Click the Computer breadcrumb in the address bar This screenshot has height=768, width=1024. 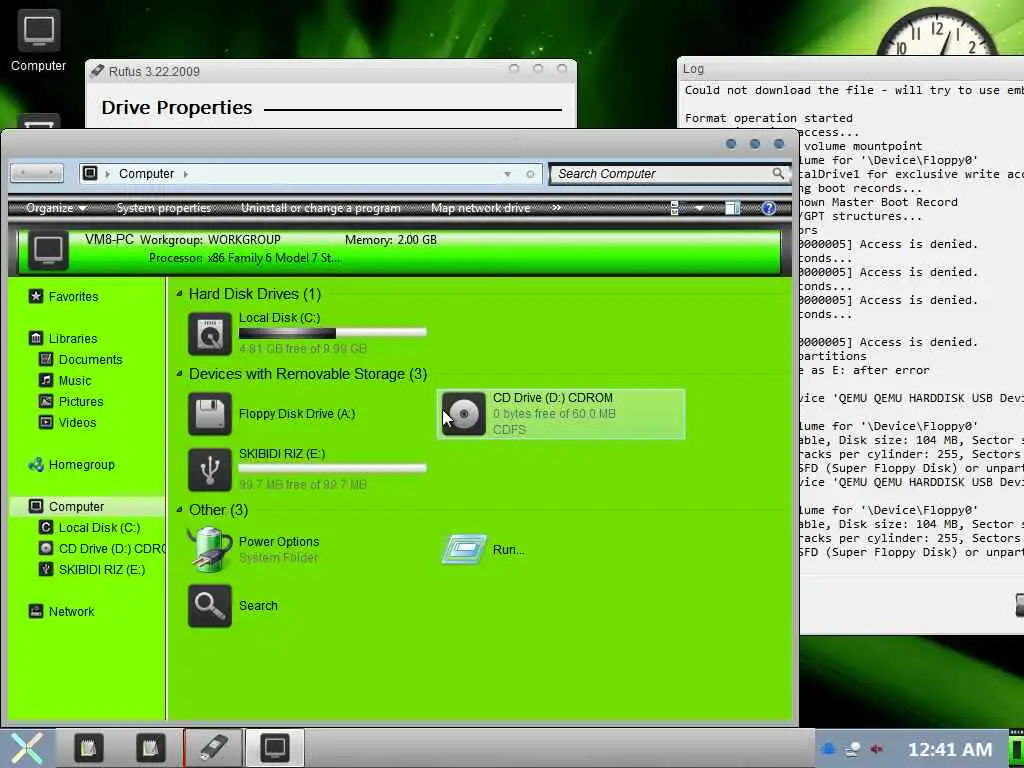pos(146,174)
